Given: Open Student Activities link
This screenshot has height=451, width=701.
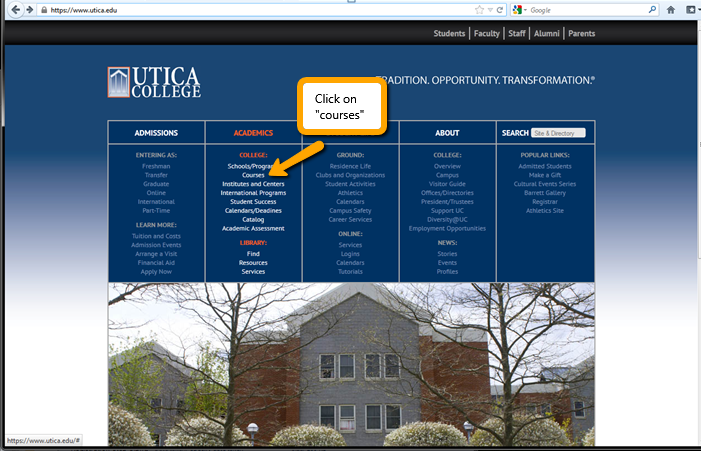Looking at the screenshot, I should (350, 184).
